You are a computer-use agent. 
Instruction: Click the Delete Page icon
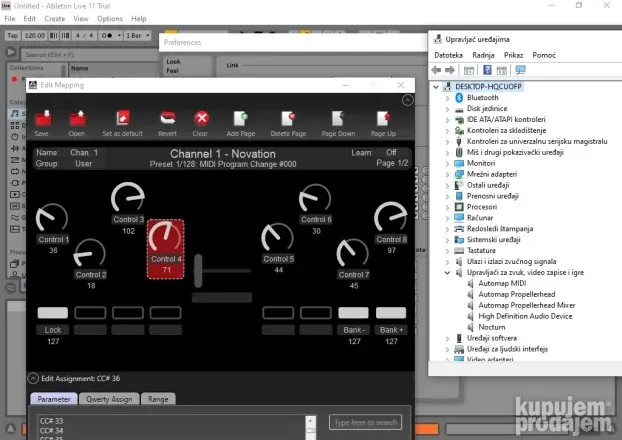pyautogui.click(x=288, y=118)
